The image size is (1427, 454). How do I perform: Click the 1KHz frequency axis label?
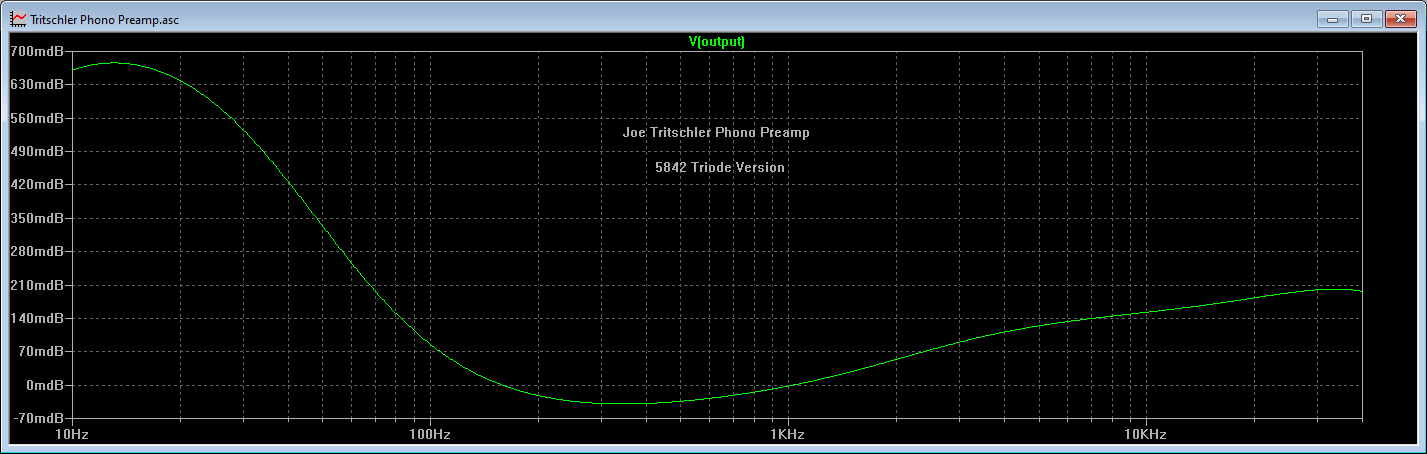coord(787,435)
